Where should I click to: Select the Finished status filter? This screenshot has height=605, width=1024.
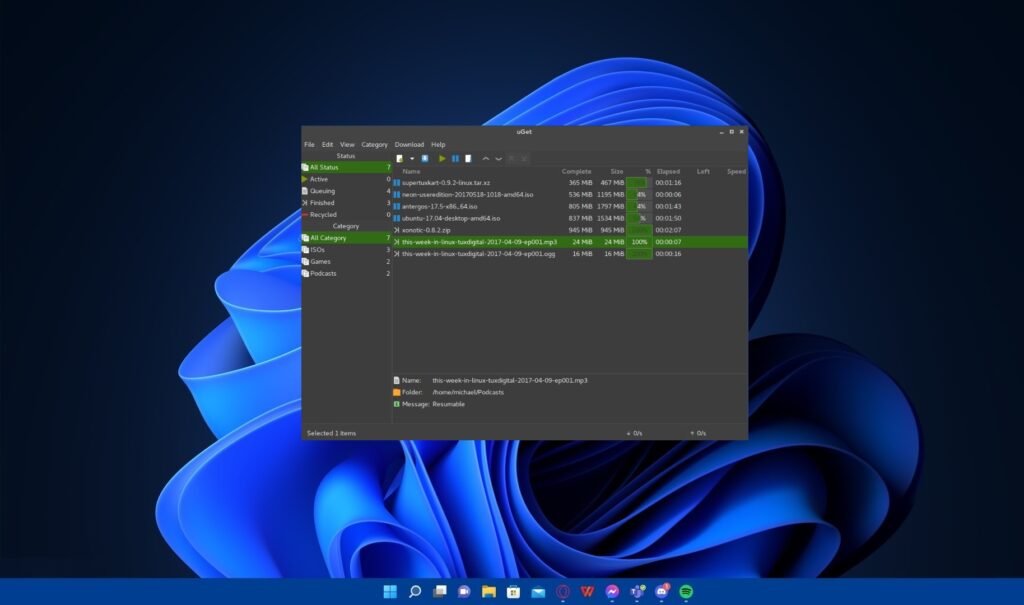point(346,203)
